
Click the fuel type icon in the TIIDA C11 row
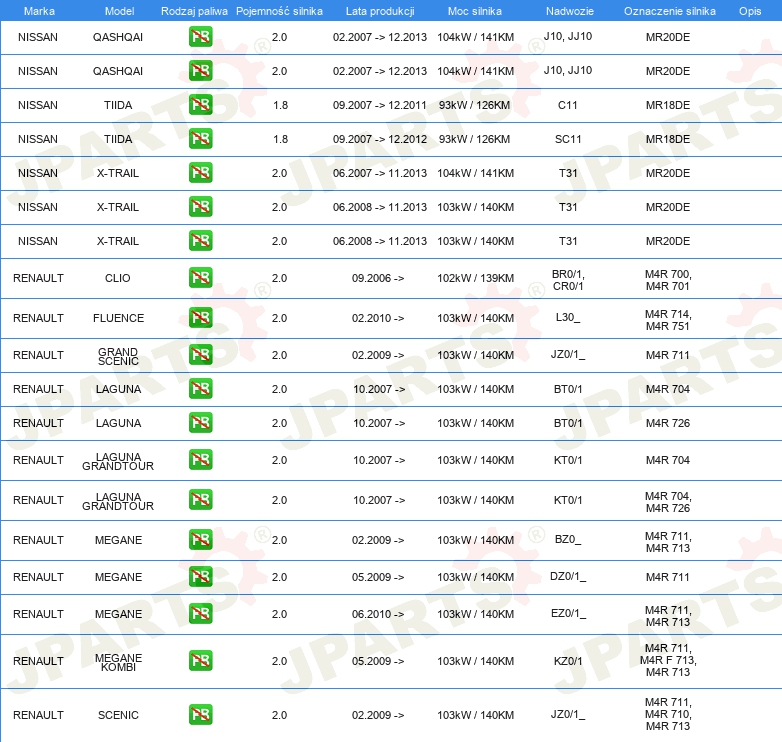pyautogui.click(x=200, y=105)
